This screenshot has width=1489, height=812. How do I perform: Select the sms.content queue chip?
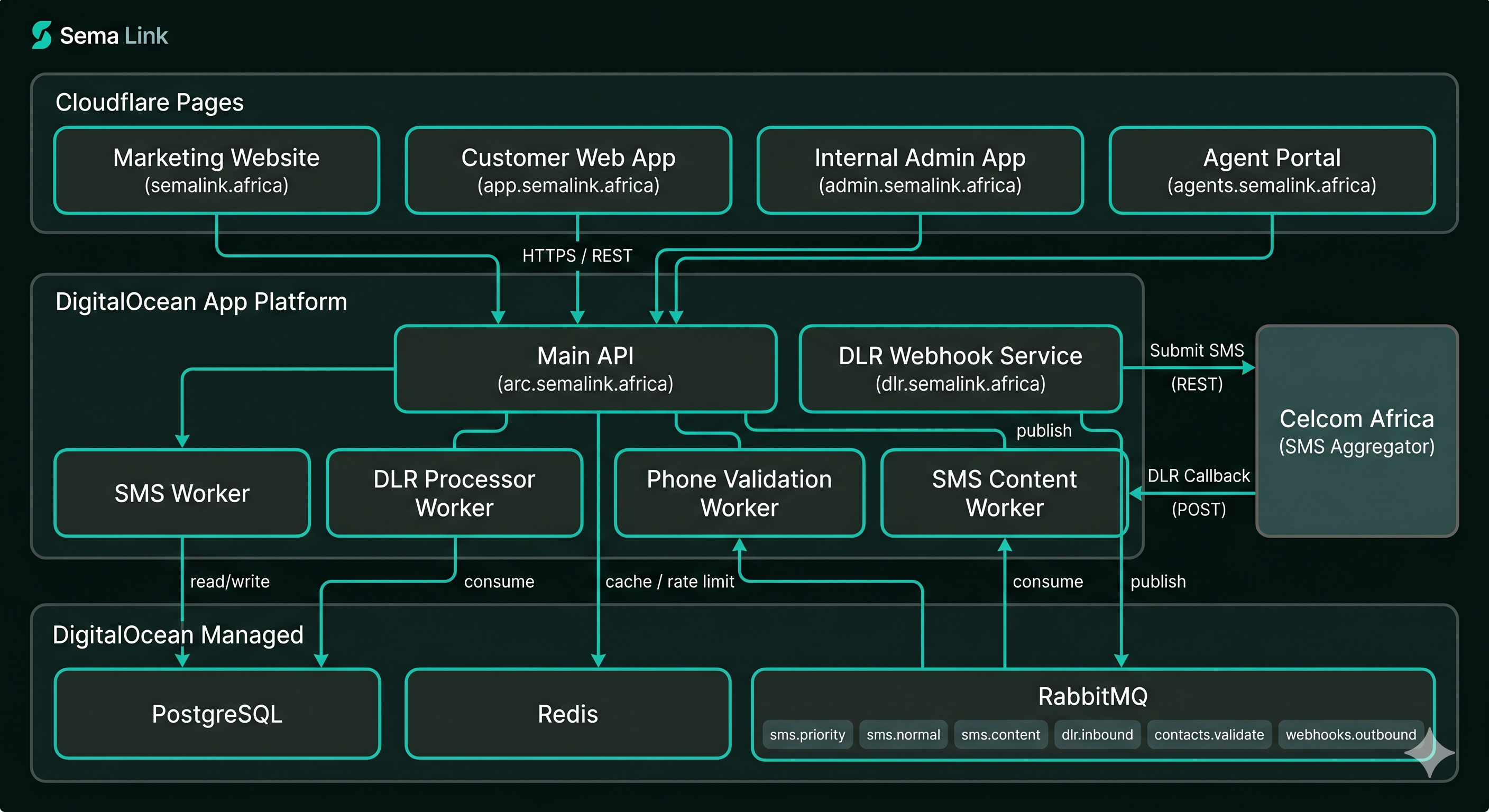tap(1000, 735)
